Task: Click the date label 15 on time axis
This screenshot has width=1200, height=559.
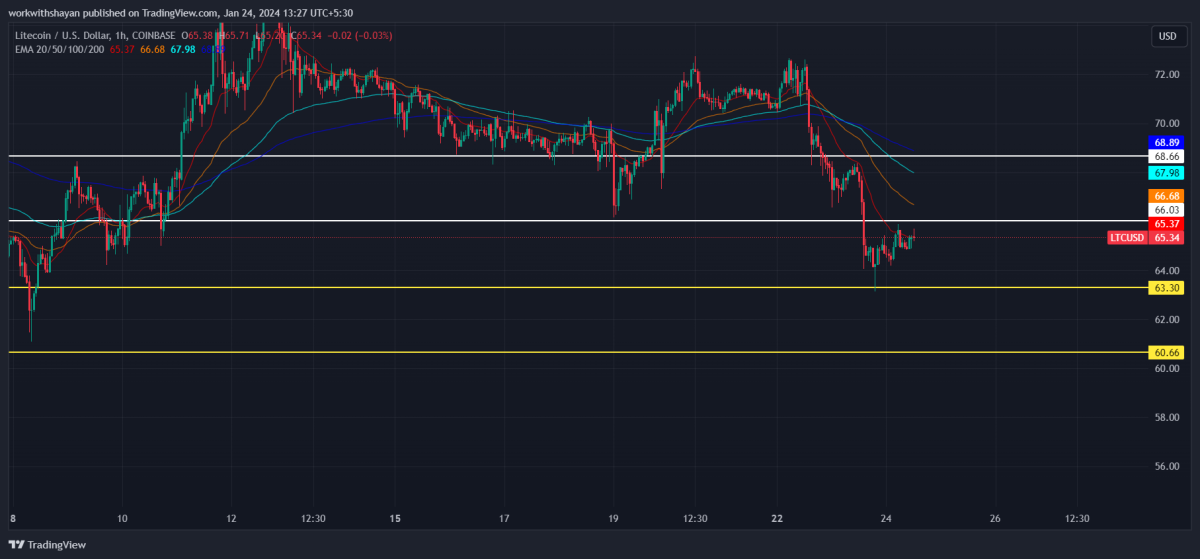Action: 395,519
